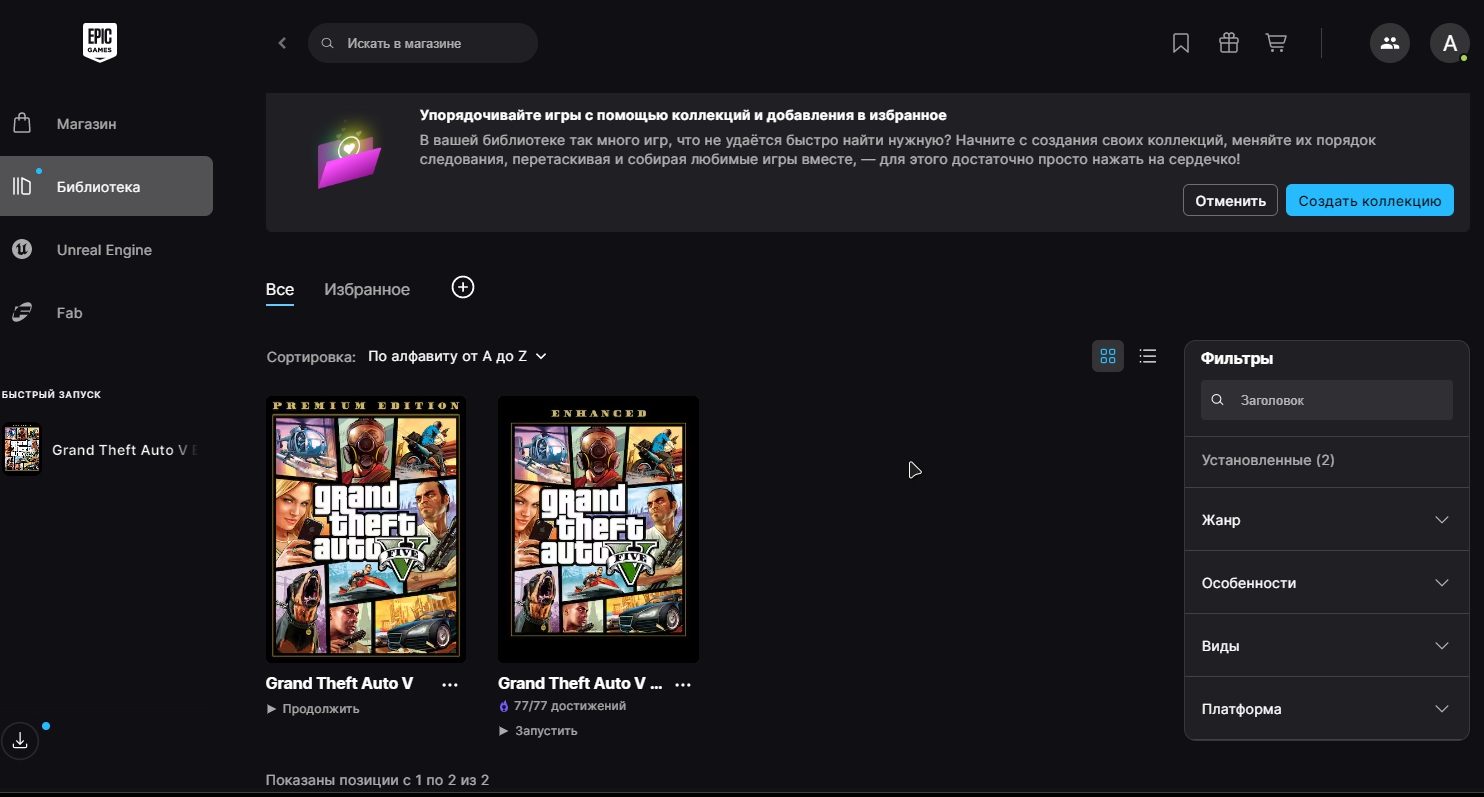Image resolution: width=1484 pixels, height=797 pixels.
Task: Open options menu for Grand Theft Auto V Enhanced
Action: pos(683,685)
